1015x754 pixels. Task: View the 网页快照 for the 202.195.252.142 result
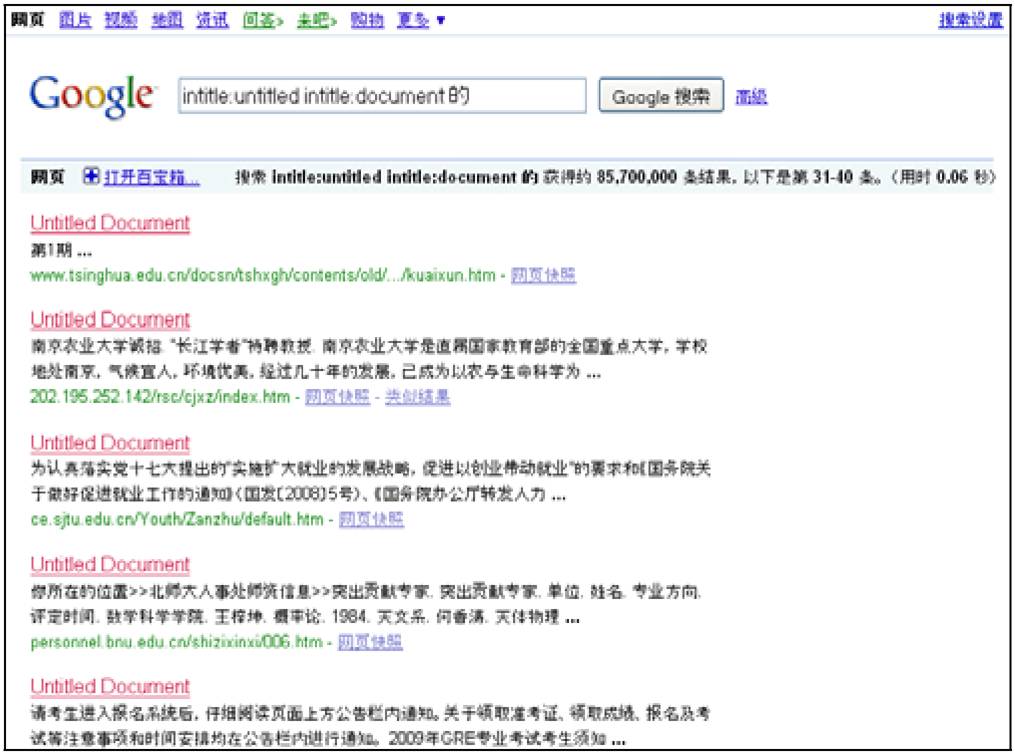[337, 396]
